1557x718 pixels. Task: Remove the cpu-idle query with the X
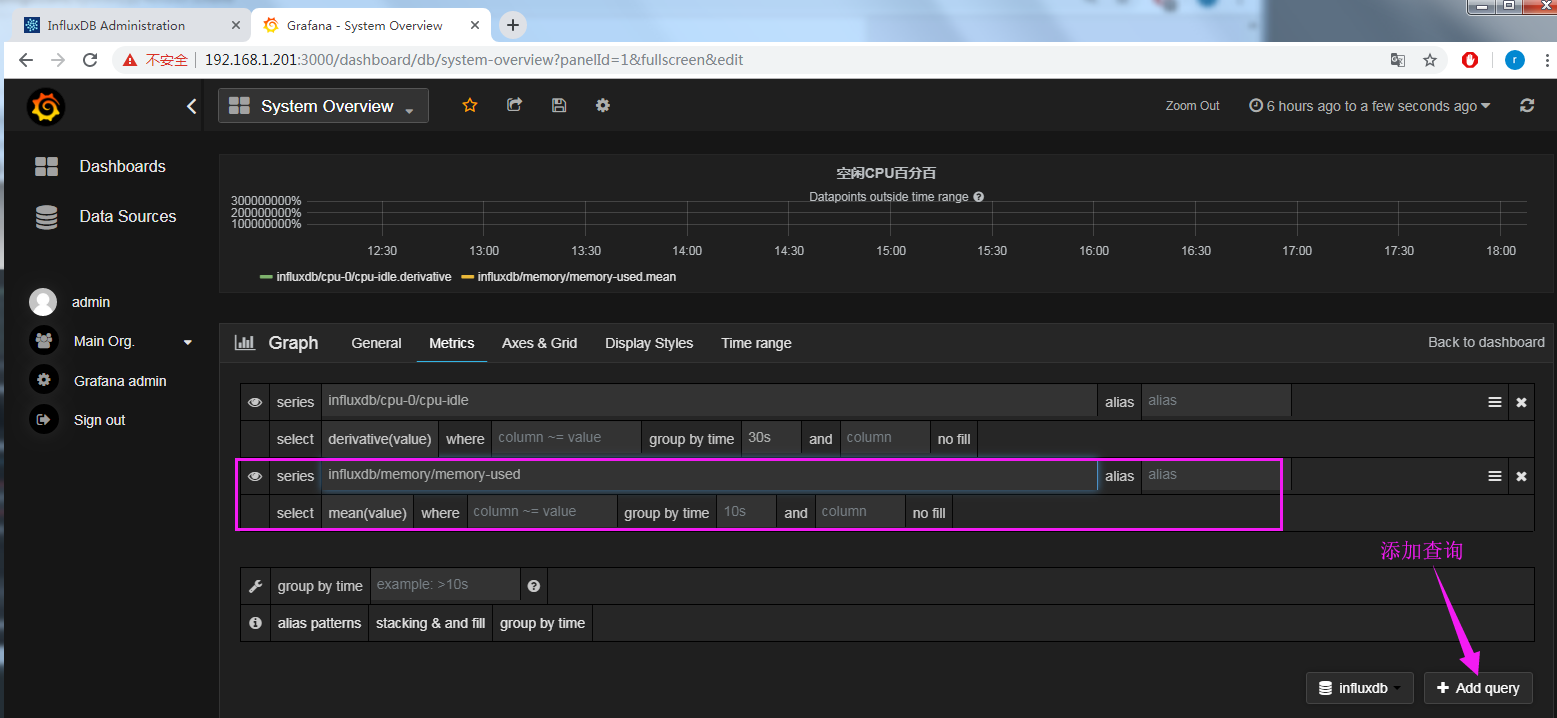click(1521, 402)
